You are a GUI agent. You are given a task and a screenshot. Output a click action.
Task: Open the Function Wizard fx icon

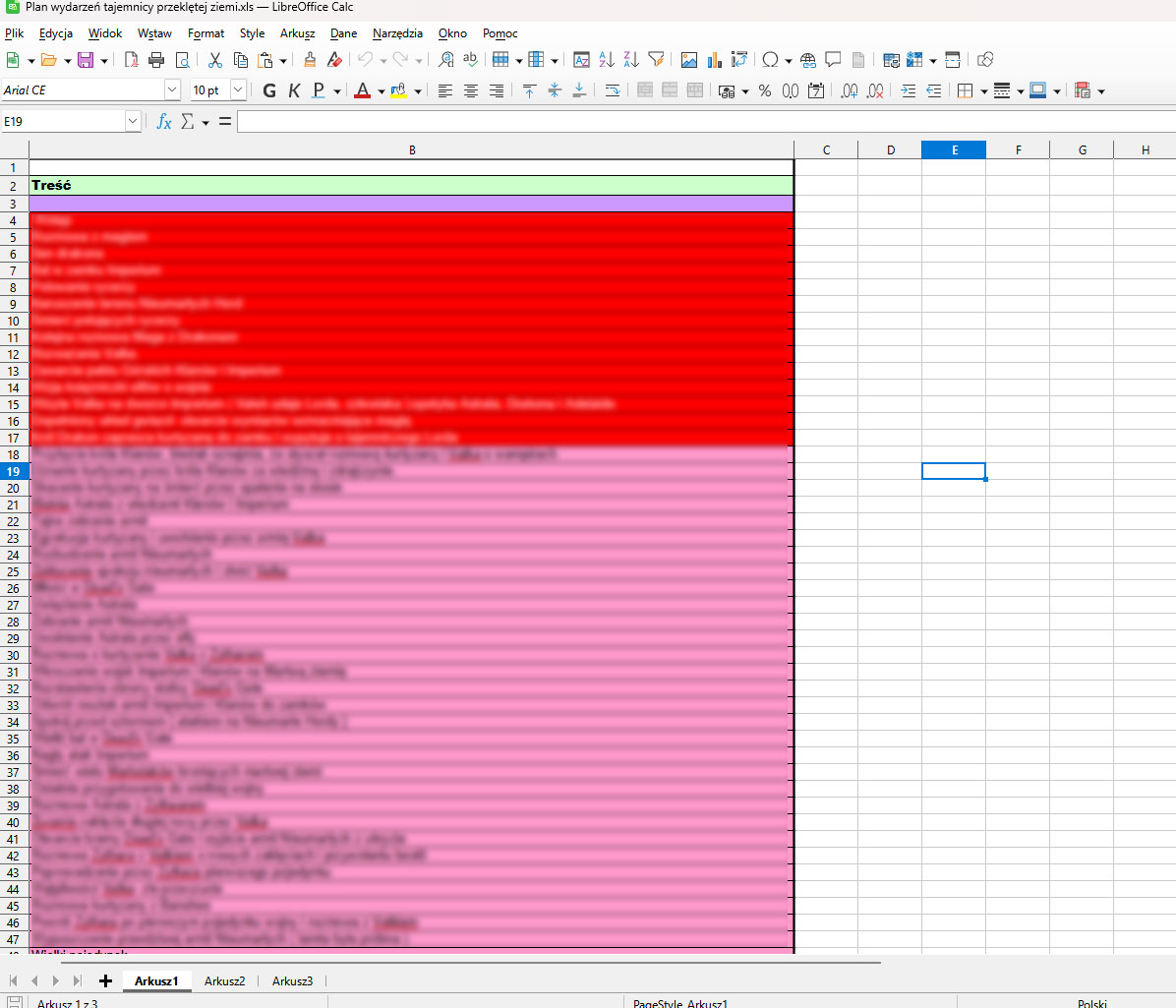coord(164,121)
